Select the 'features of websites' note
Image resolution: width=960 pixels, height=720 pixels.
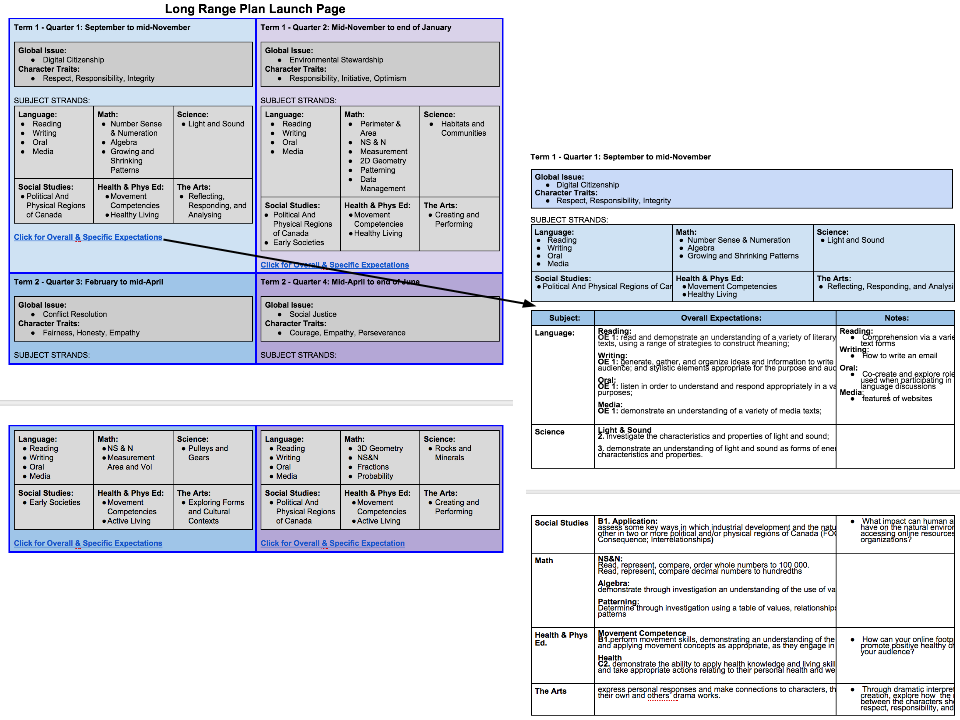(897, 399)
